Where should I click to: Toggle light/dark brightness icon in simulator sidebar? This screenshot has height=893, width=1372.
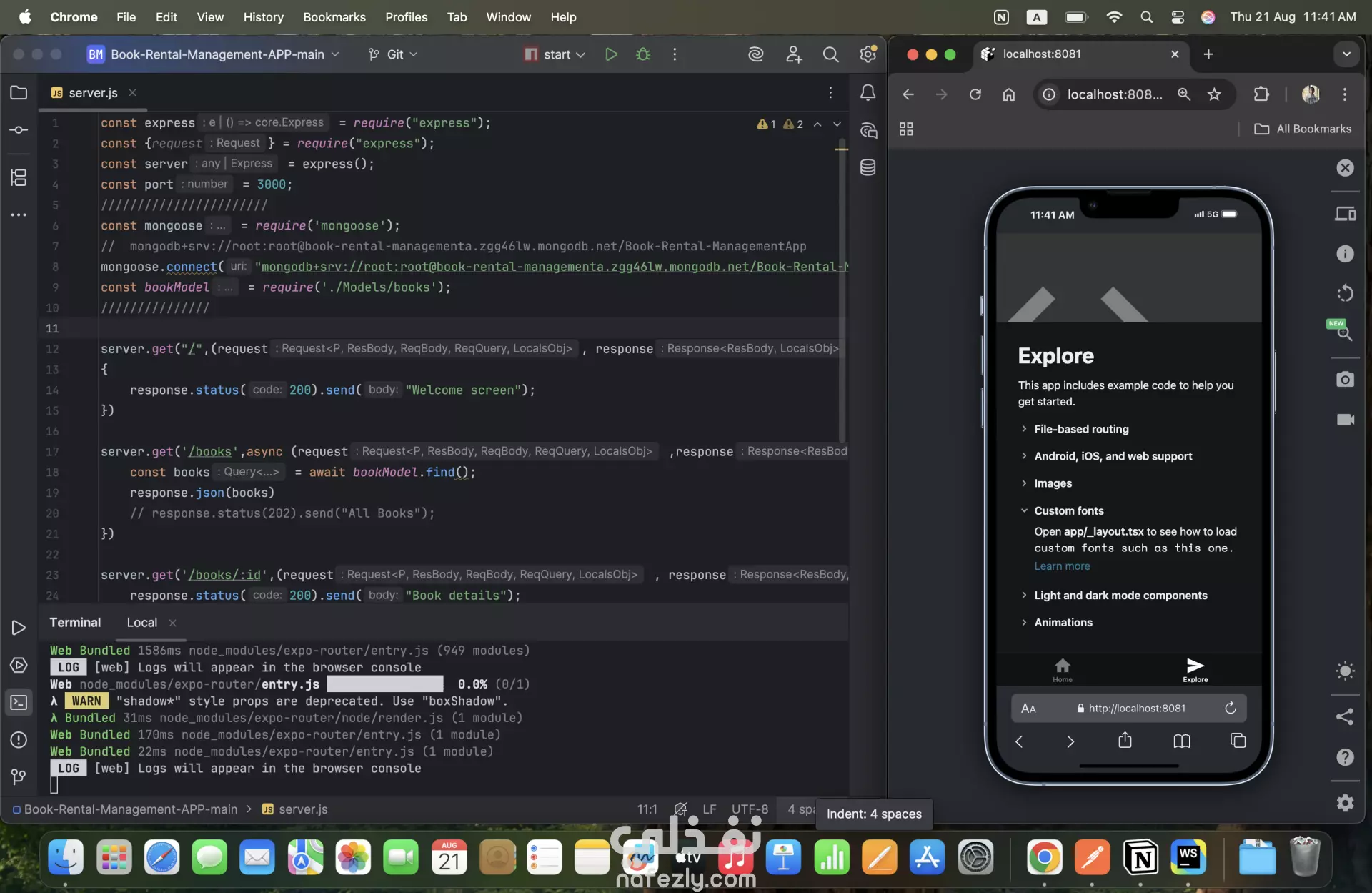pyautogui.click(x=1345, y=671)
